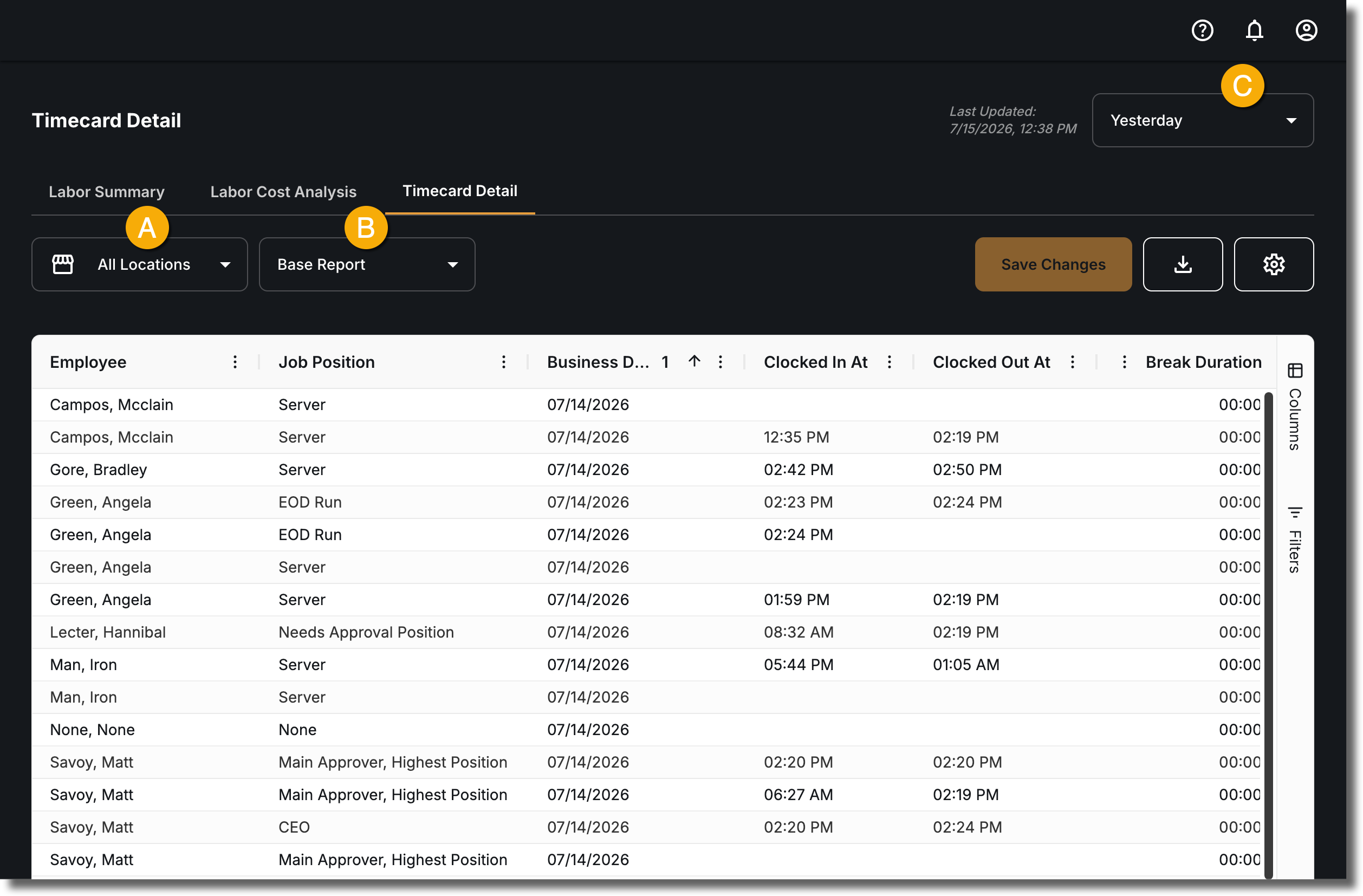
Task: Click the download report icon button
Action: [1183, 264]
